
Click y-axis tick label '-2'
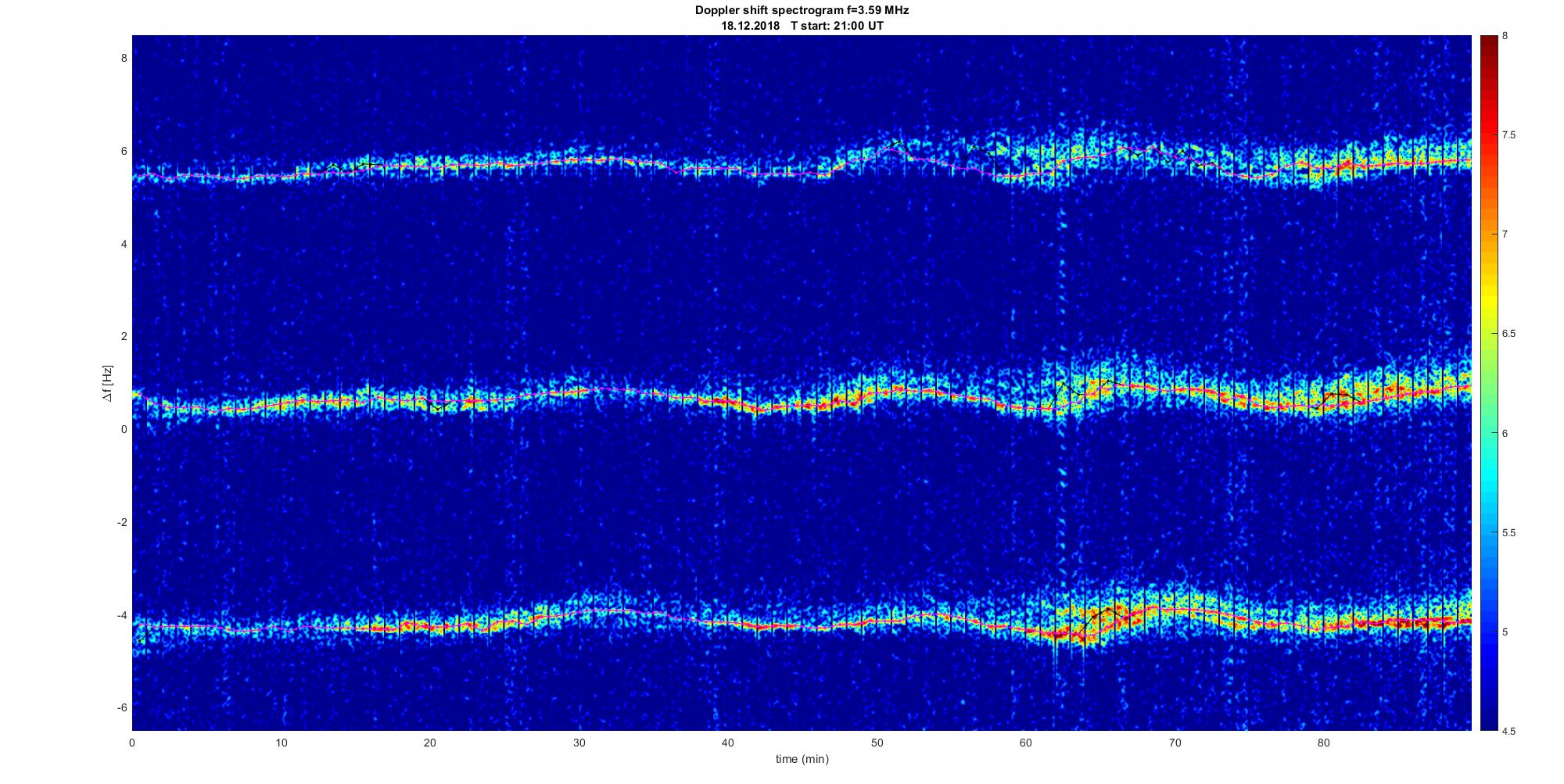tap(121, 522)
